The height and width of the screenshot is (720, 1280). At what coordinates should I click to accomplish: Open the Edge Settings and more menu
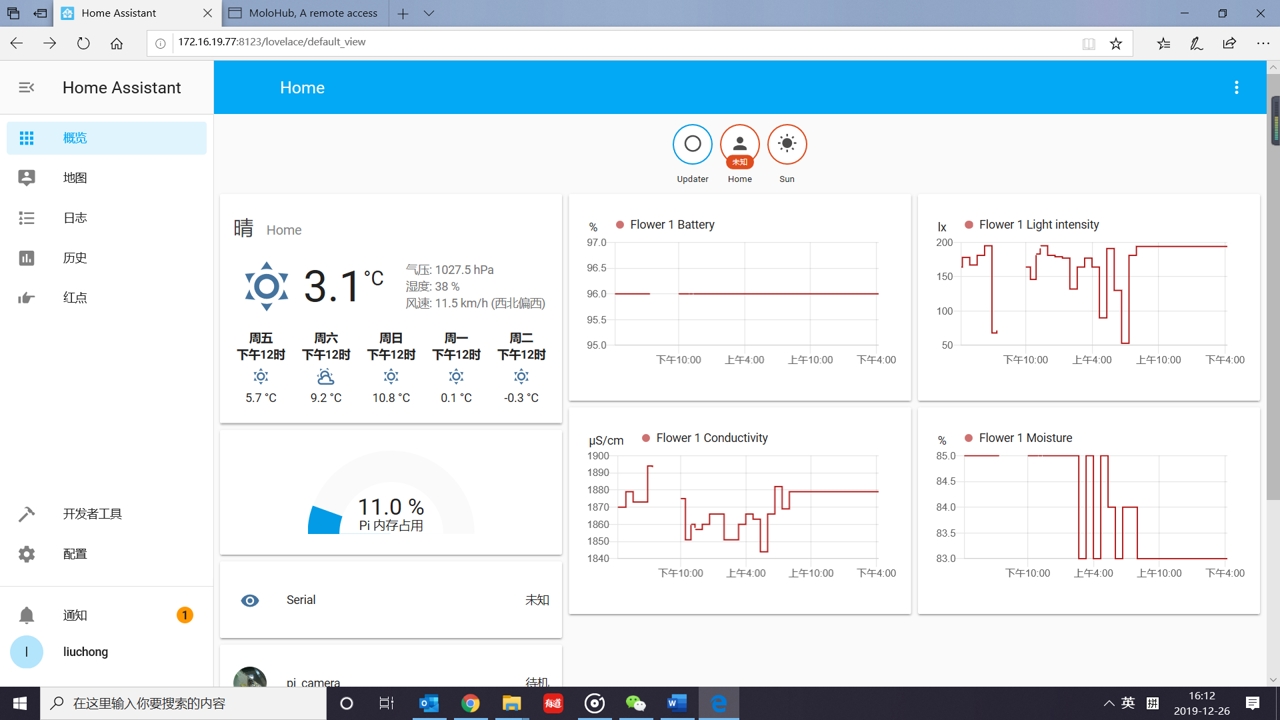(1263, 44)
